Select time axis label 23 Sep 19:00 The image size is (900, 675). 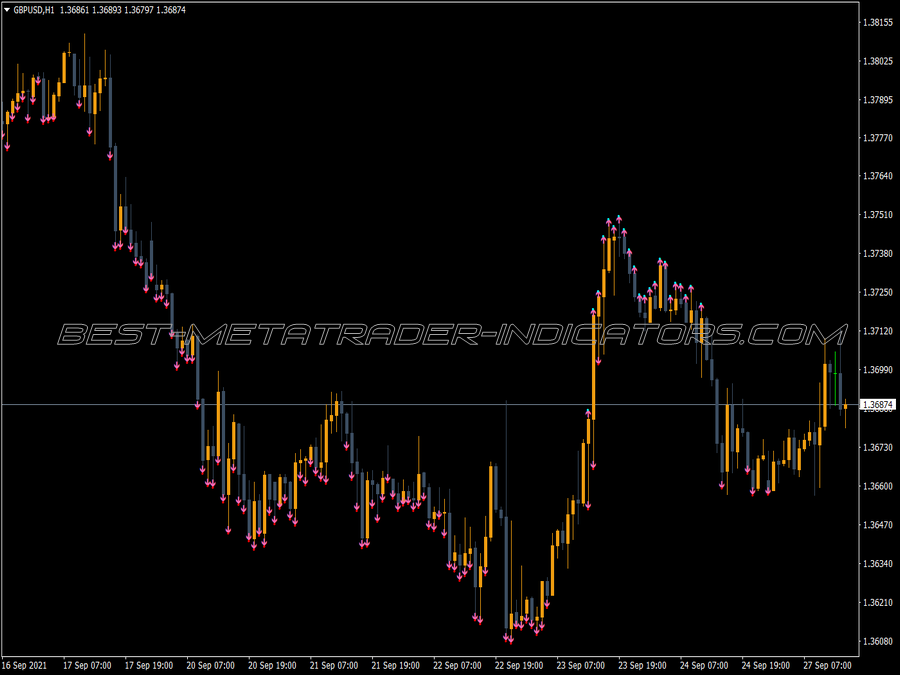642,665
